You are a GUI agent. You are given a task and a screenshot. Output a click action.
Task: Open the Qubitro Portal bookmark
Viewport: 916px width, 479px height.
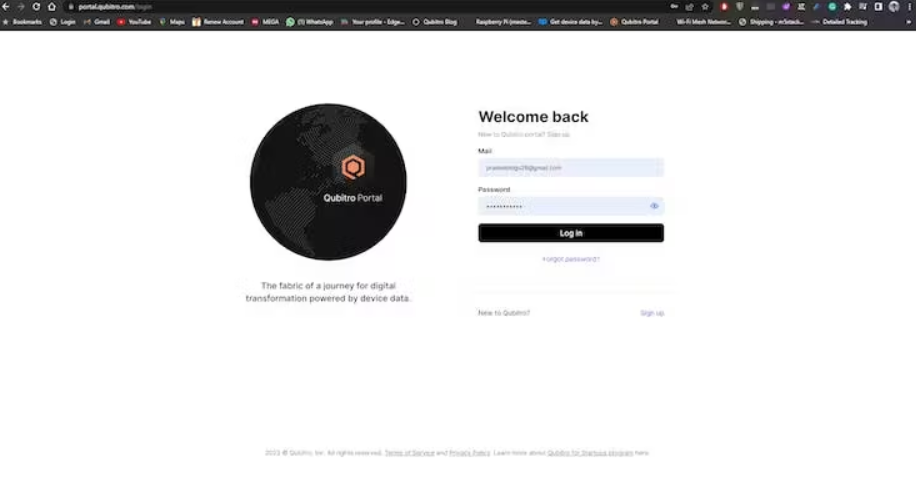pyautogui.click(x=634, y=22)
